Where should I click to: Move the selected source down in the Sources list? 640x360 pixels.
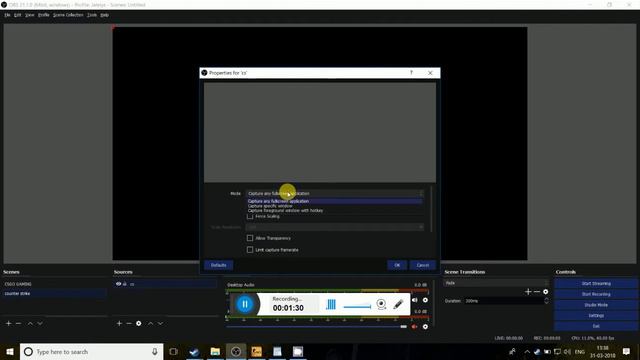[x=160, y=323]
